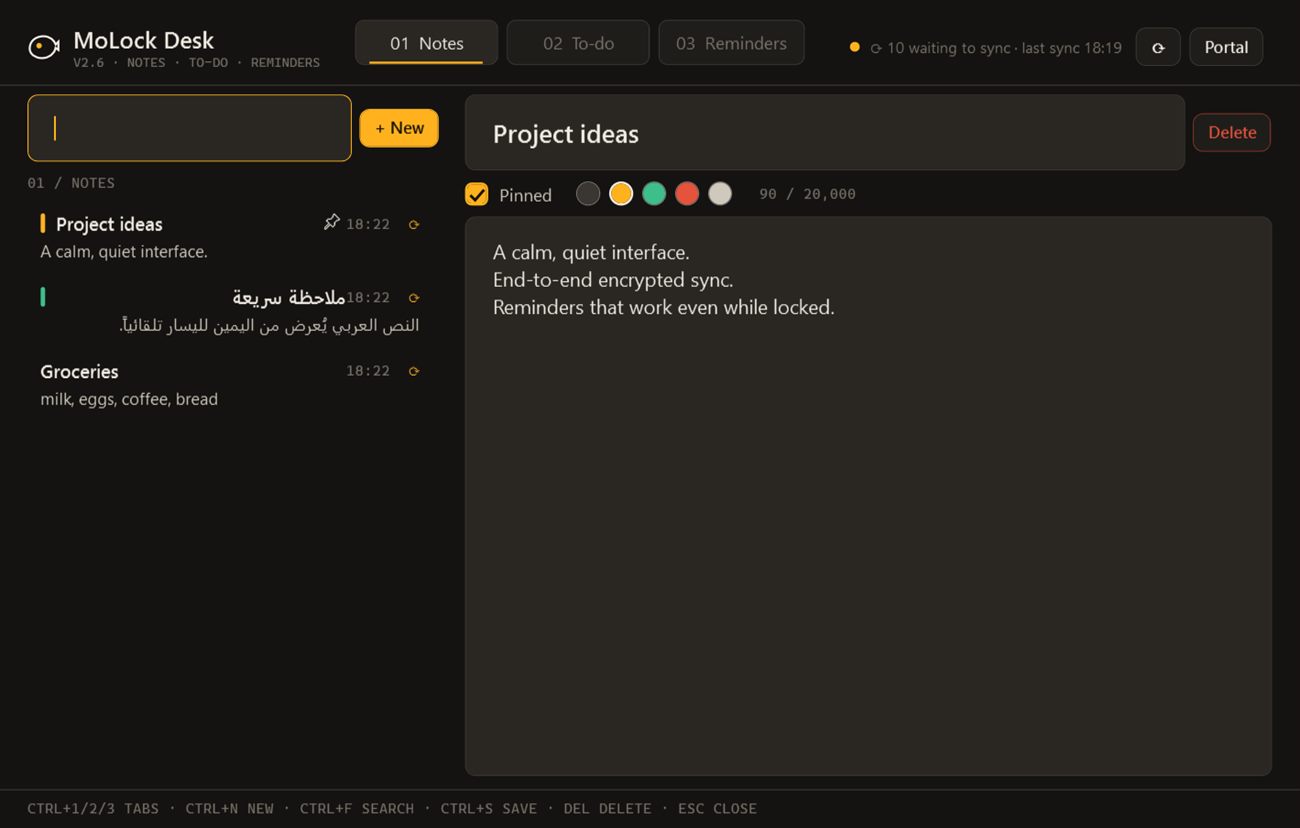Click into the Project ideas title field
Viewport: 1300px width, 828px height.
point(825,133)
